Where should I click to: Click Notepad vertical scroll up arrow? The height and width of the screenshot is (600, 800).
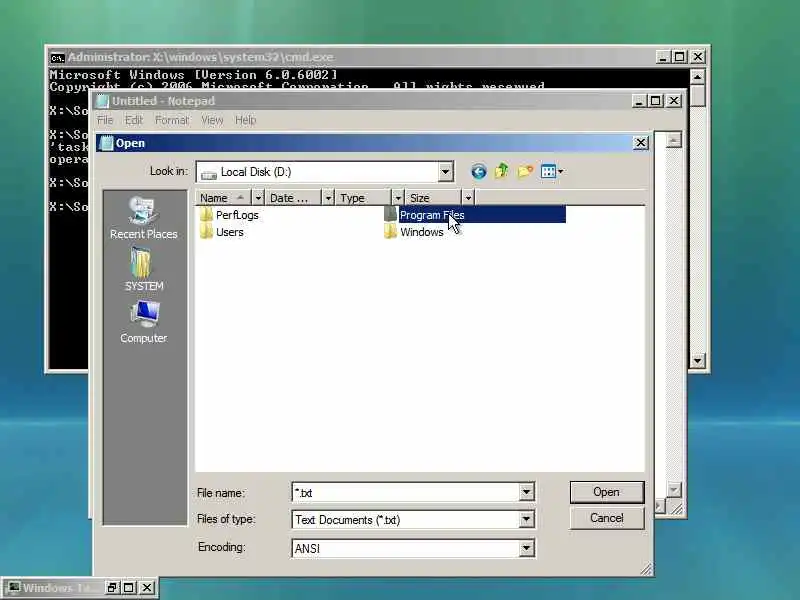pyautogui.click(x=673, y=140)
